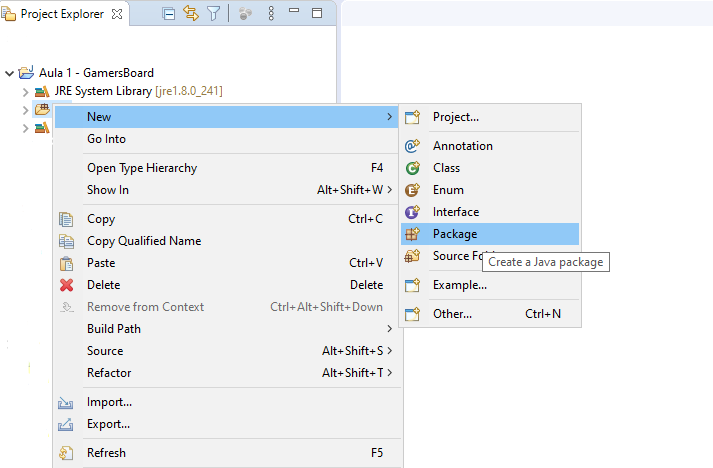
Task: Click the Import... menu entry
Action: click(x=110, y=402)
